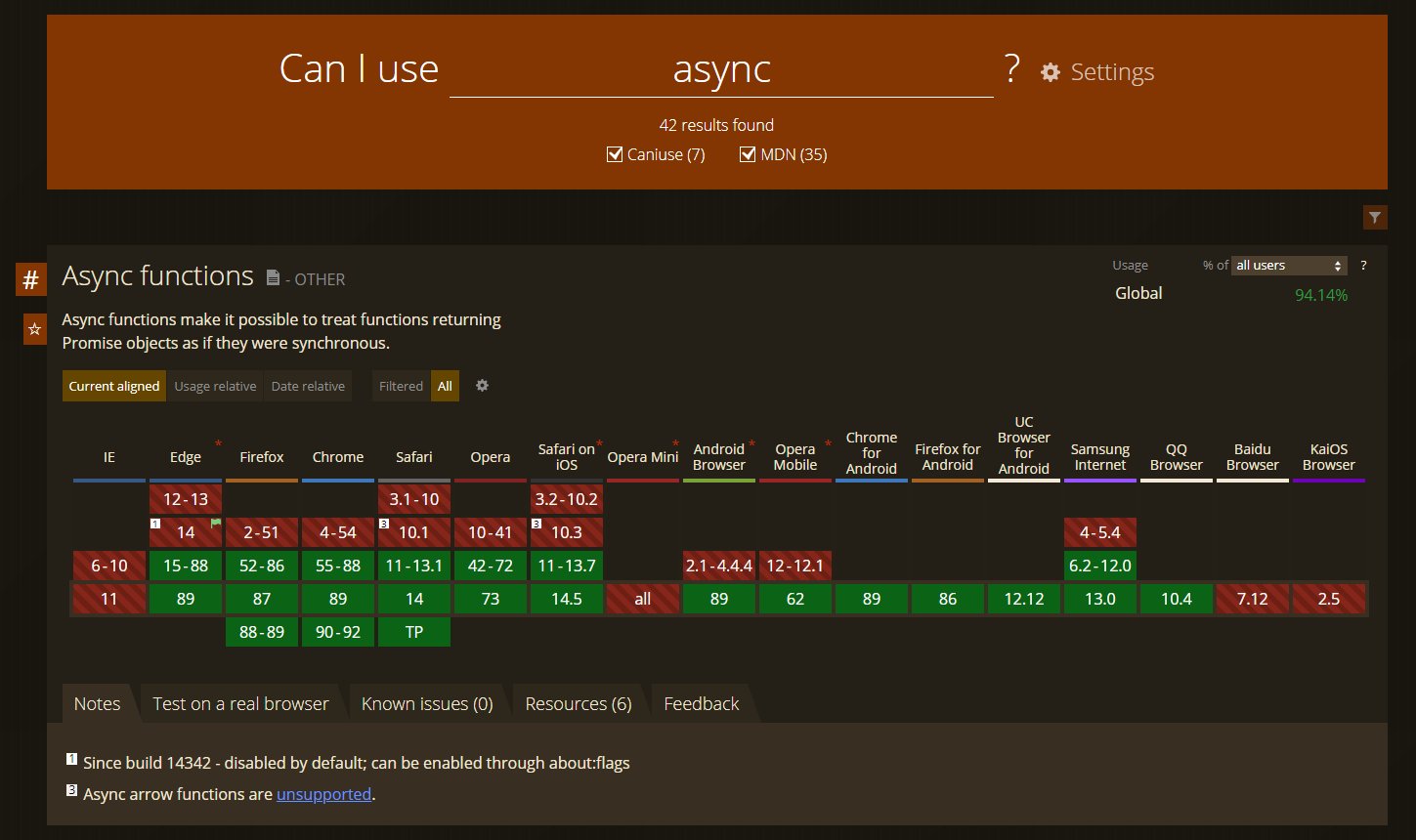
Task: Click the Firefox 88-89 version cell
Action: (x=262, y=632)
